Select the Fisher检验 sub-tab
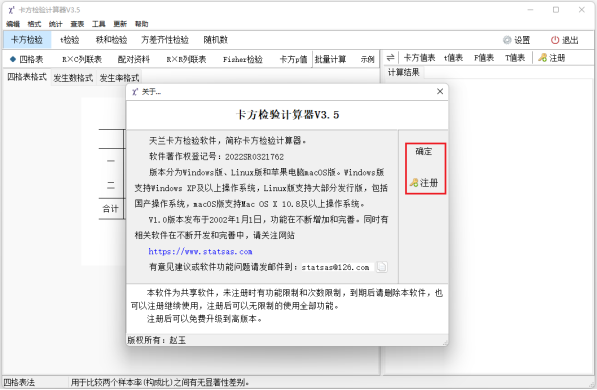 tap(243, 59)
